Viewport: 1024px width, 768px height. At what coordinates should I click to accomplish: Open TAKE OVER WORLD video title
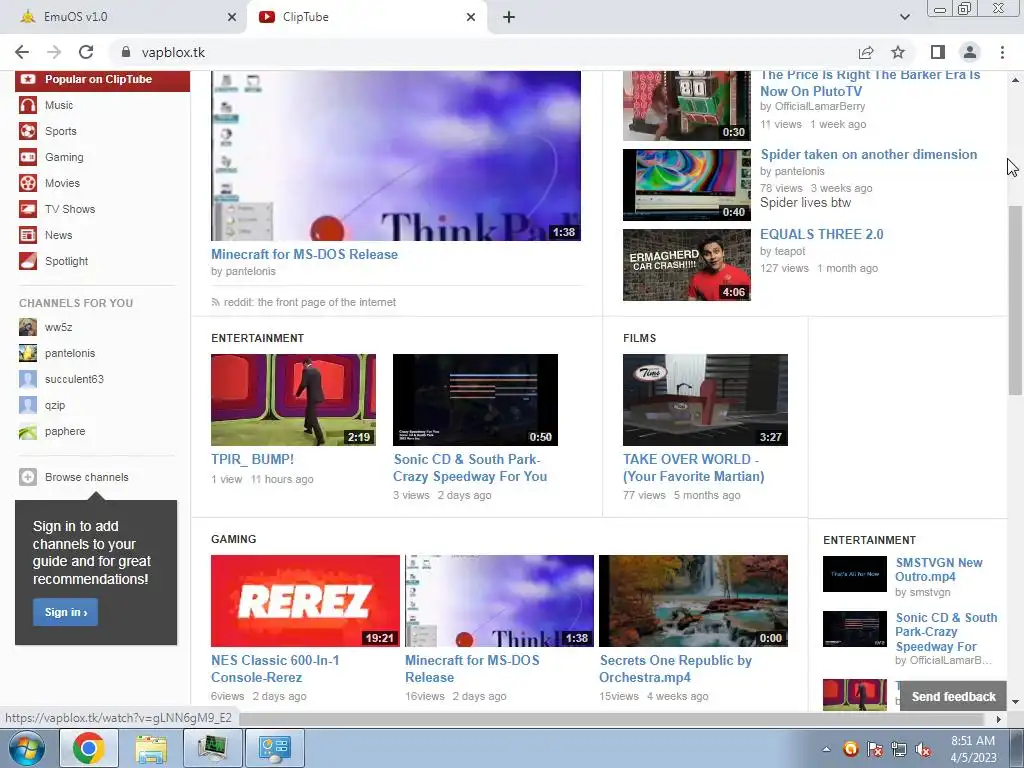(x=694, y=468)
